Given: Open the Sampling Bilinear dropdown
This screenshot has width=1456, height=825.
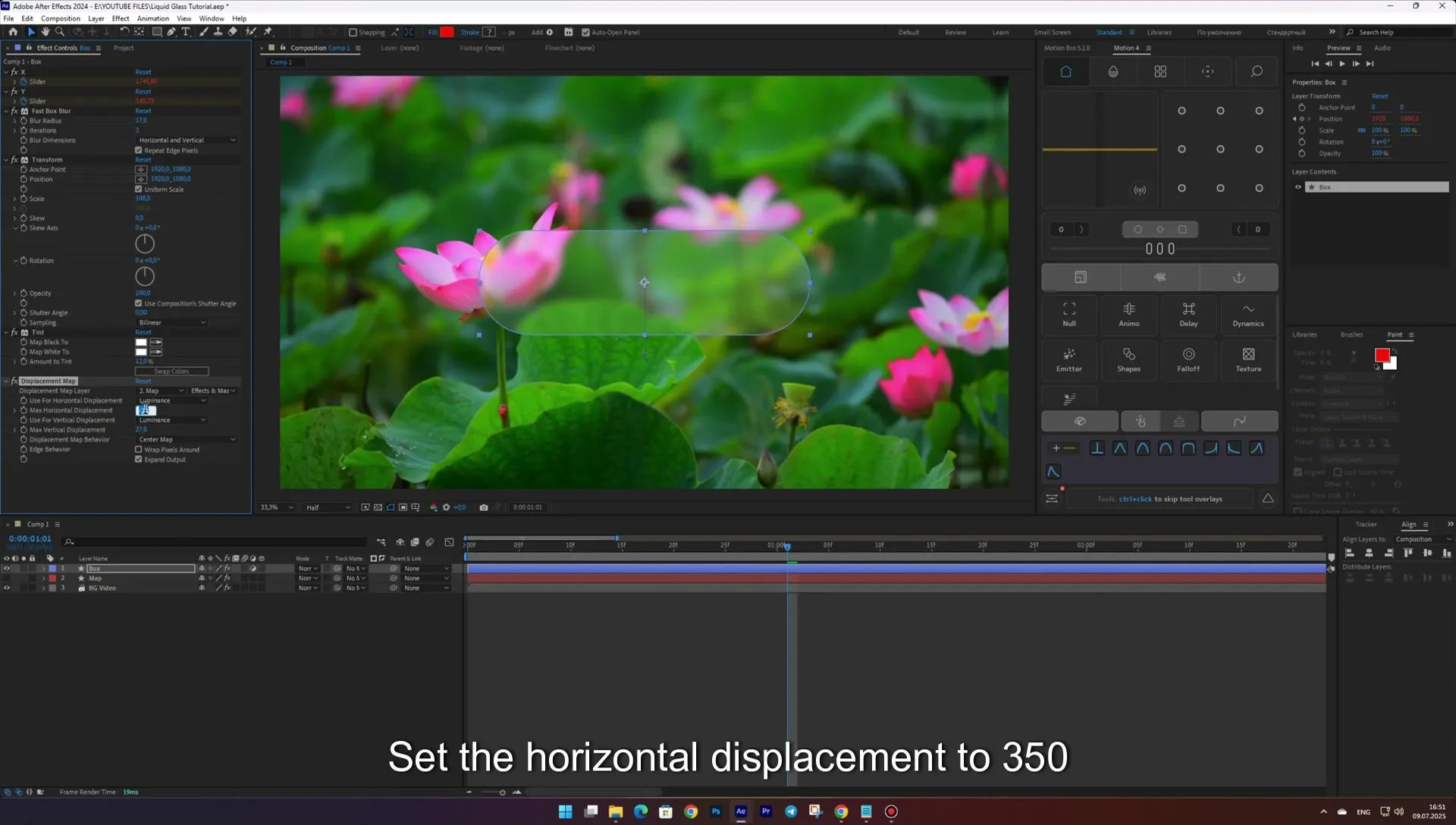Looking at the screenshot, I should click(x=172, y=322).
